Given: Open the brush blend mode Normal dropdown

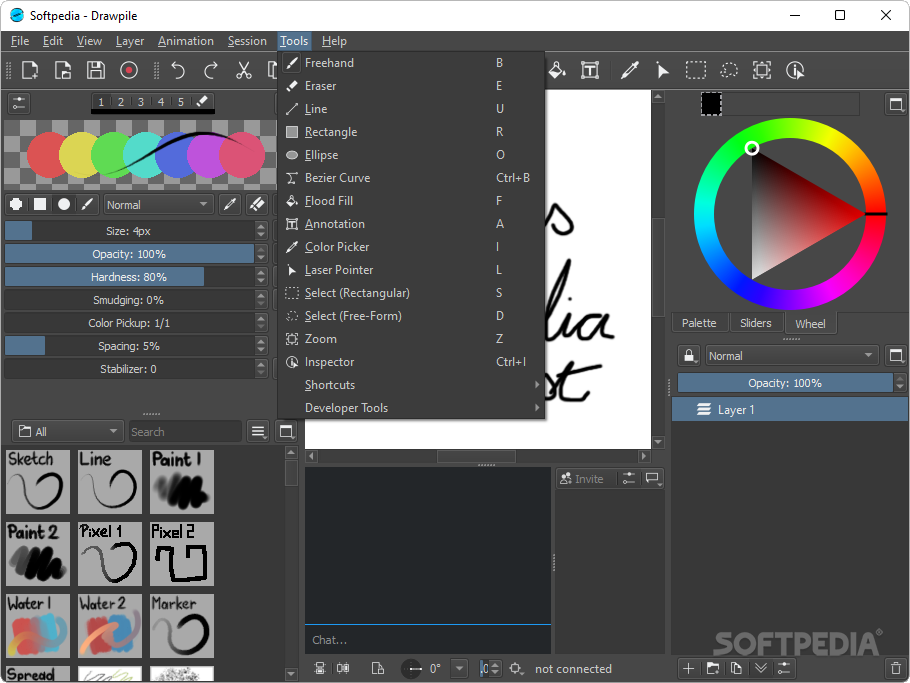Looking at the screenshot, I should (158, 205).
